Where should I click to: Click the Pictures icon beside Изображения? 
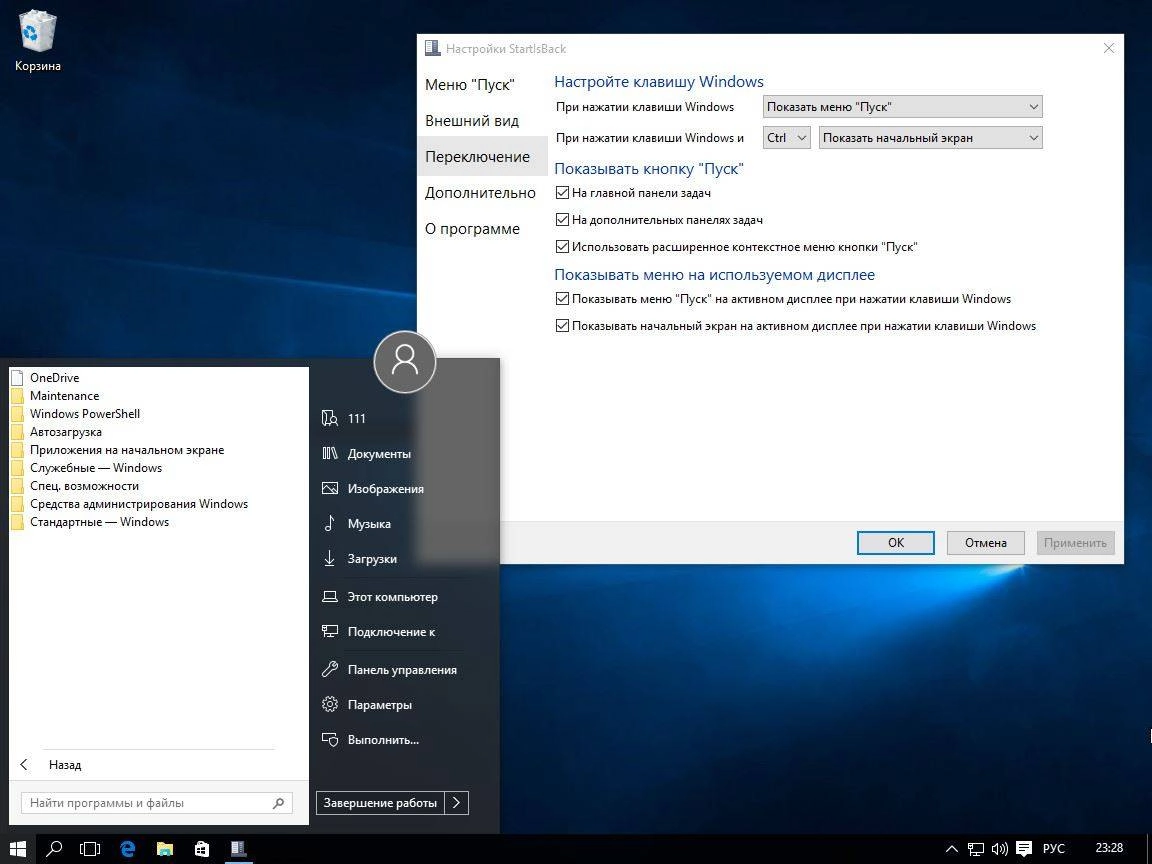(330, 489)
